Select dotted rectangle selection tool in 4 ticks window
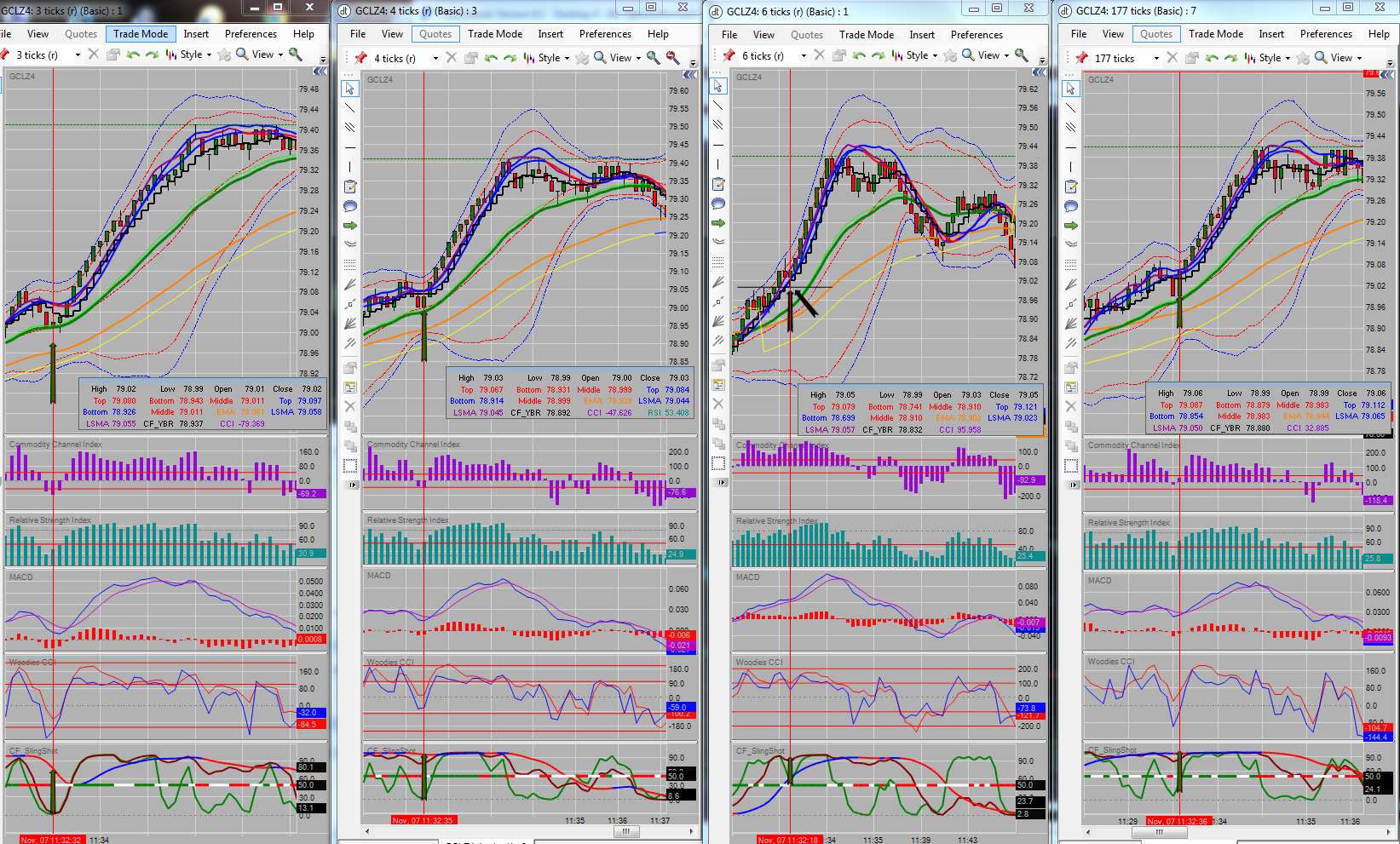The image size is (1400, 844). tap(349, 466)
